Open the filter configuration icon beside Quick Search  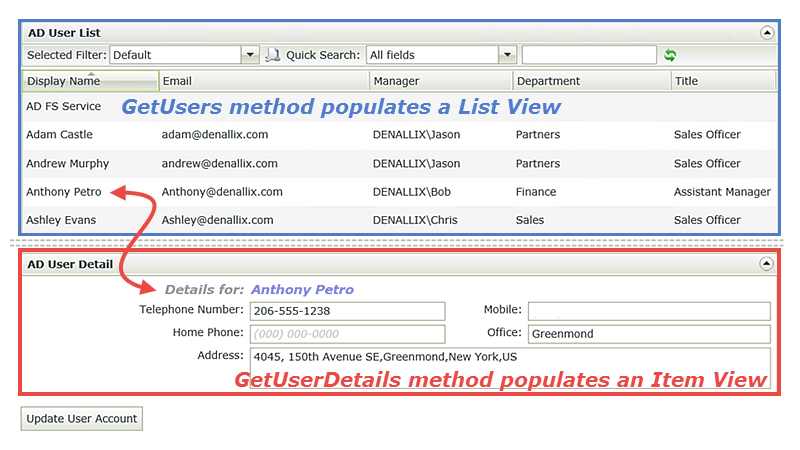273,55
